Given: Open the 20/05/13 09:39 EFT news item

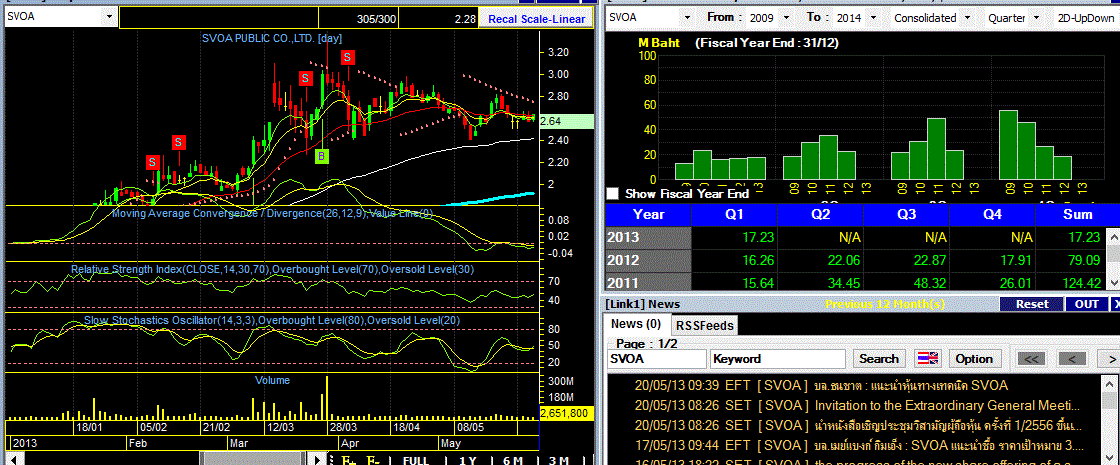Looking at the screenshot, I should pyautogui.click(x=821, y=386).
